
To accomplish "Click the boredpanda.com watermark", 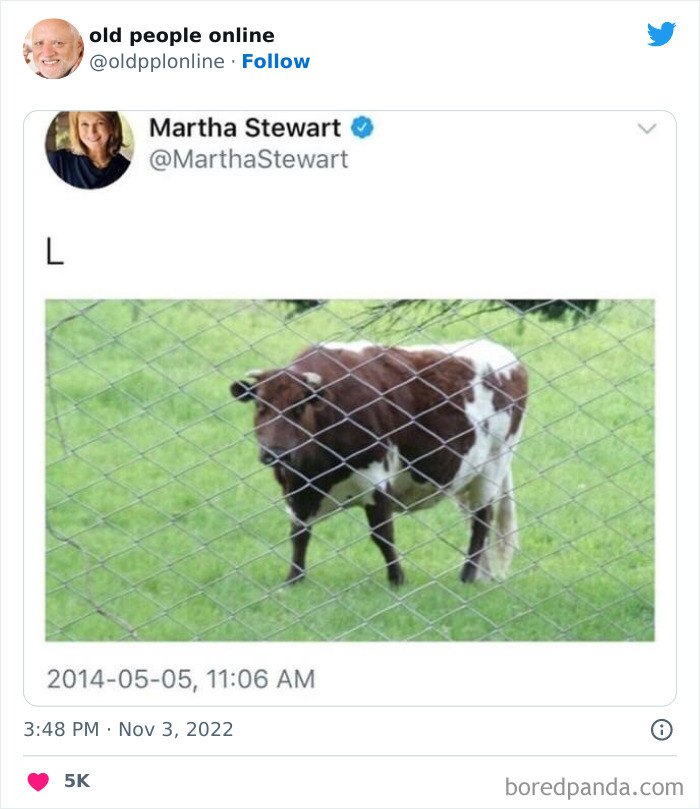I will [x=594, y=786].
